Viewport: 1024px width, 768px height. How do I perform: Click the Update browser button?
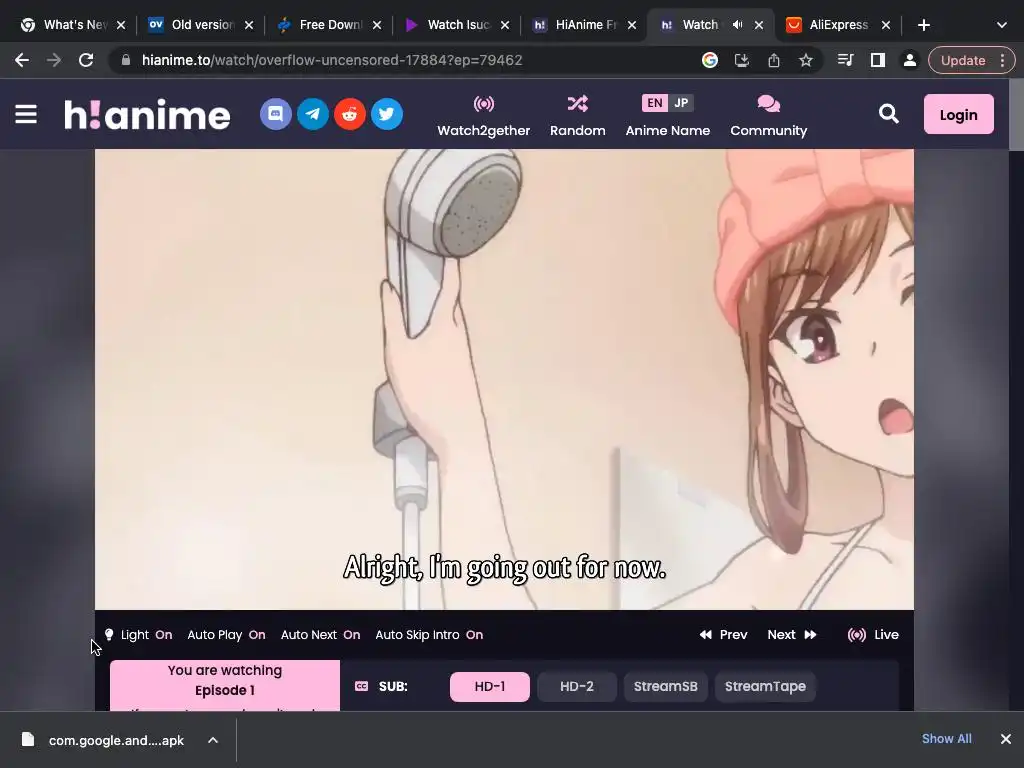963,60
